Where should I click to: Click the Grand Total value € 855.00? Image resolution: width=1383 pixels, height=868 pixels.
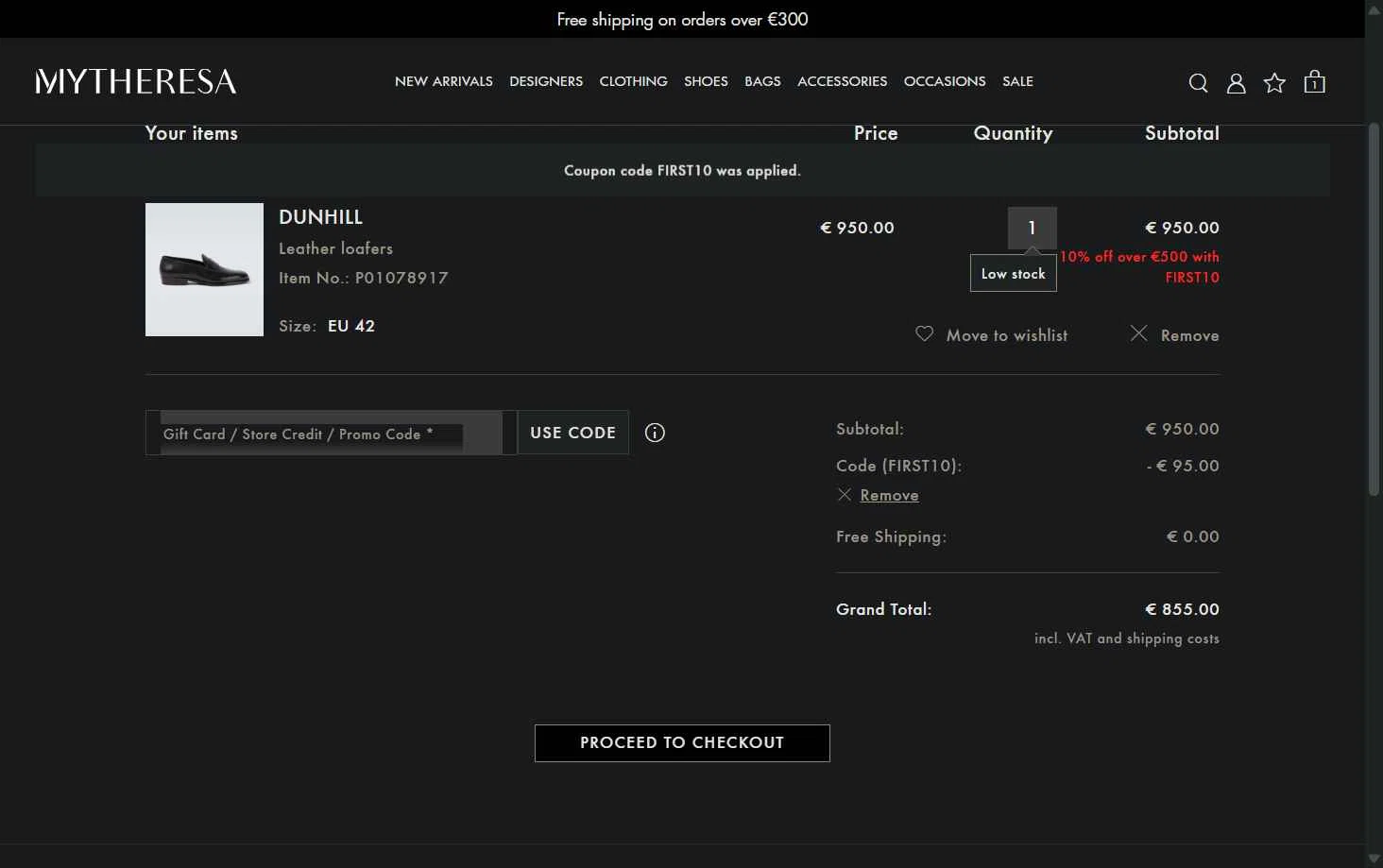[x=1182, y=609]
